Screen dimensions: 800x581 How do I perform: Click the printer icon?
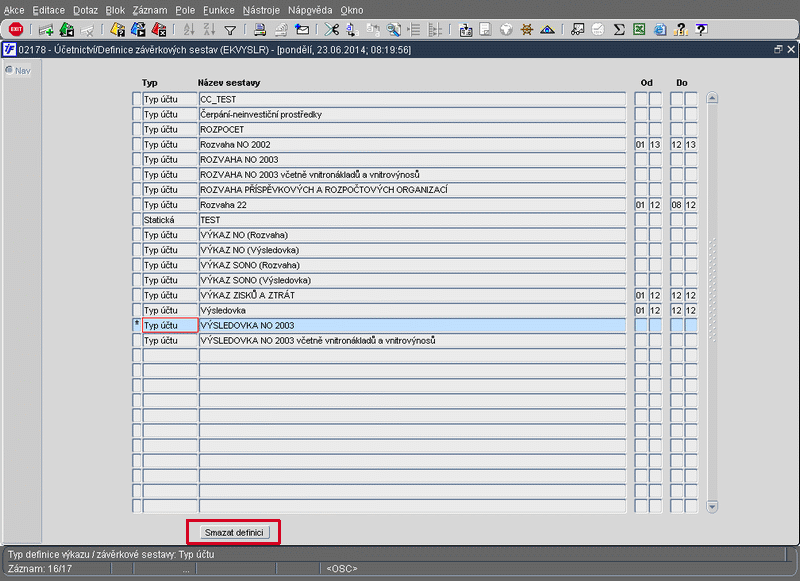click(x=260, y=30)
